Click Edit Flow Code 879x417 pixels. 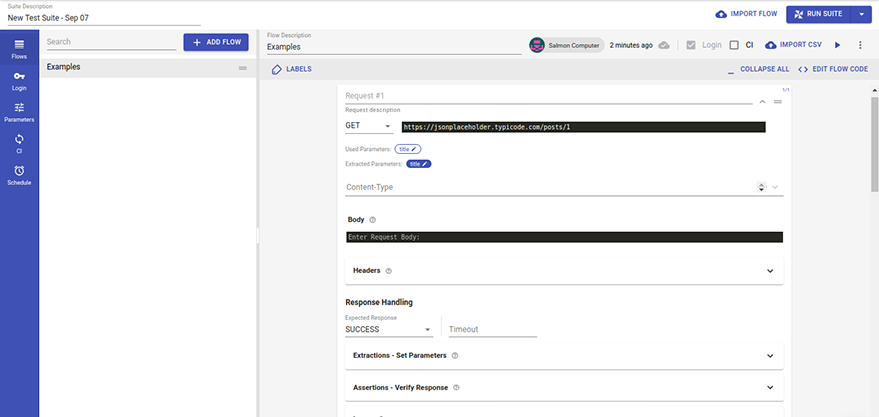coord(832,70)
